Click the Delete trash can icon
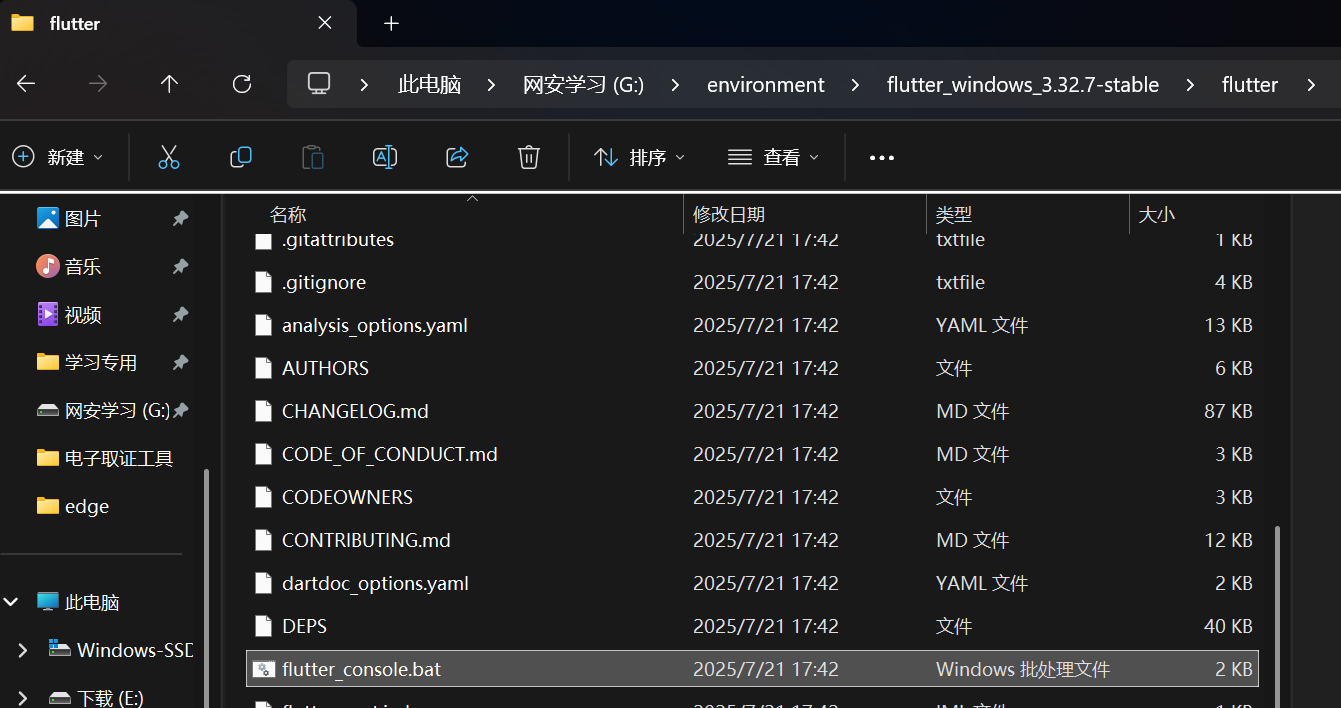Viewport: 1341px width, 708px height. click(x=529, y=157)
